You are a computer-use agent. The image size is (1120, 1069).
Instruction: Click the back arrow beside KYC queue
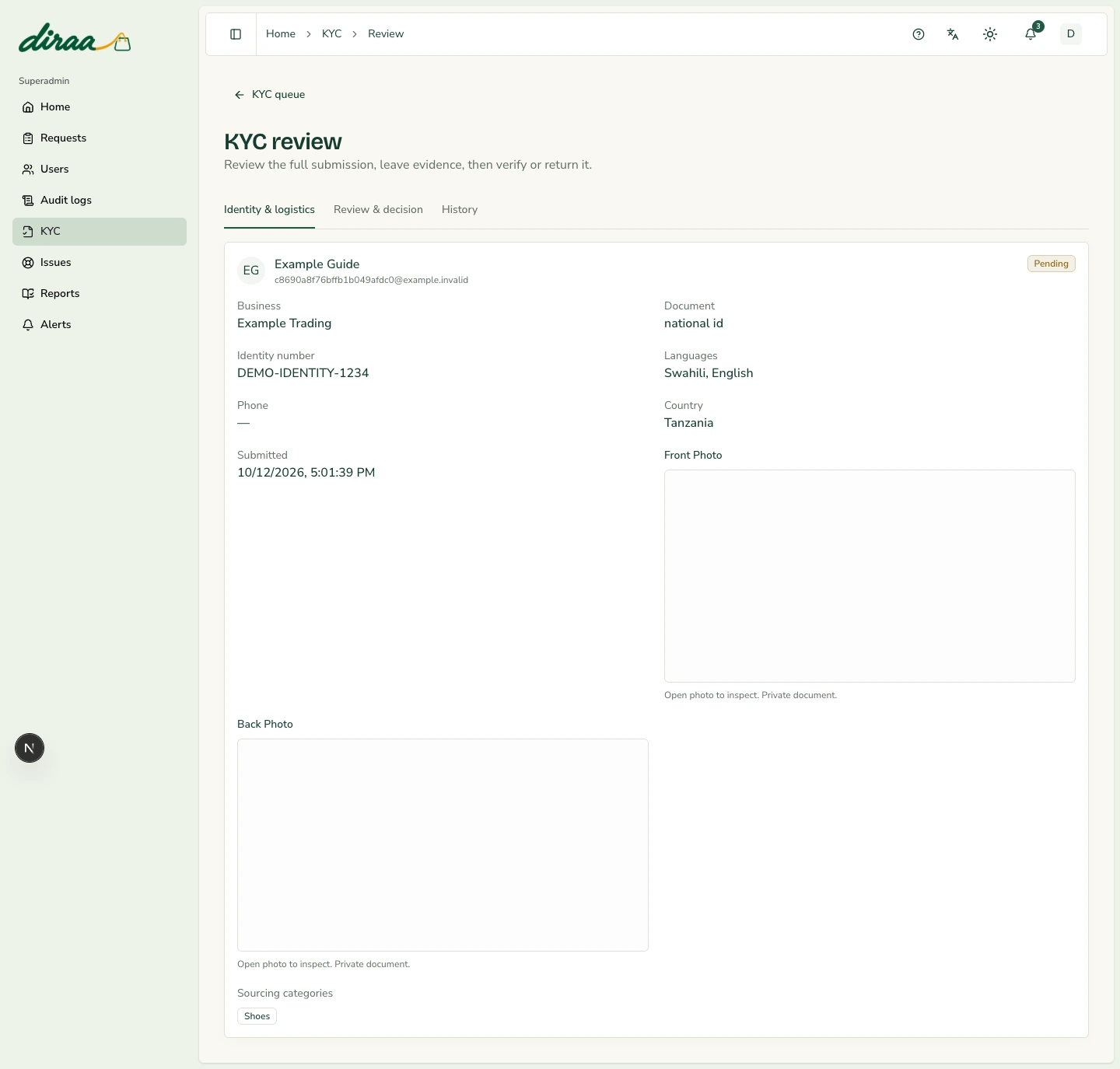(240, 95)
